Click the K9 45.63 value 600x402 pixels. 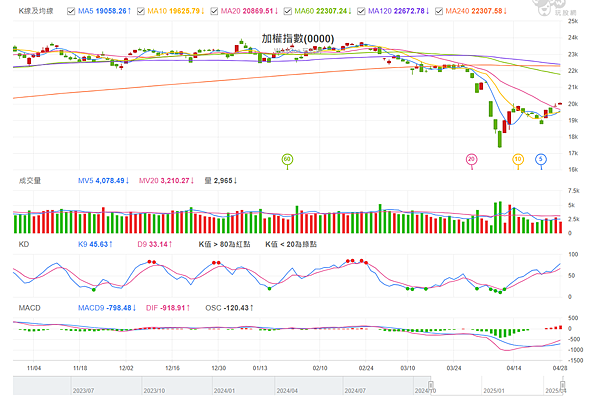click(x=95, y=244)
